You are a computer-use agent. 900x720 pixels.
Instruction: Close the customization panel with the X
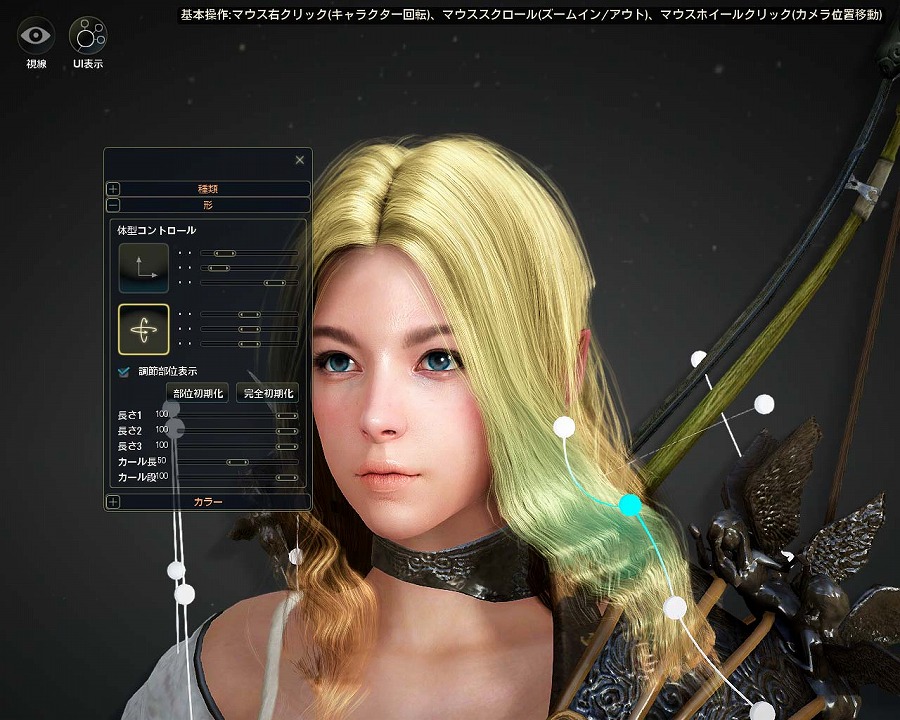click(299, 160)
